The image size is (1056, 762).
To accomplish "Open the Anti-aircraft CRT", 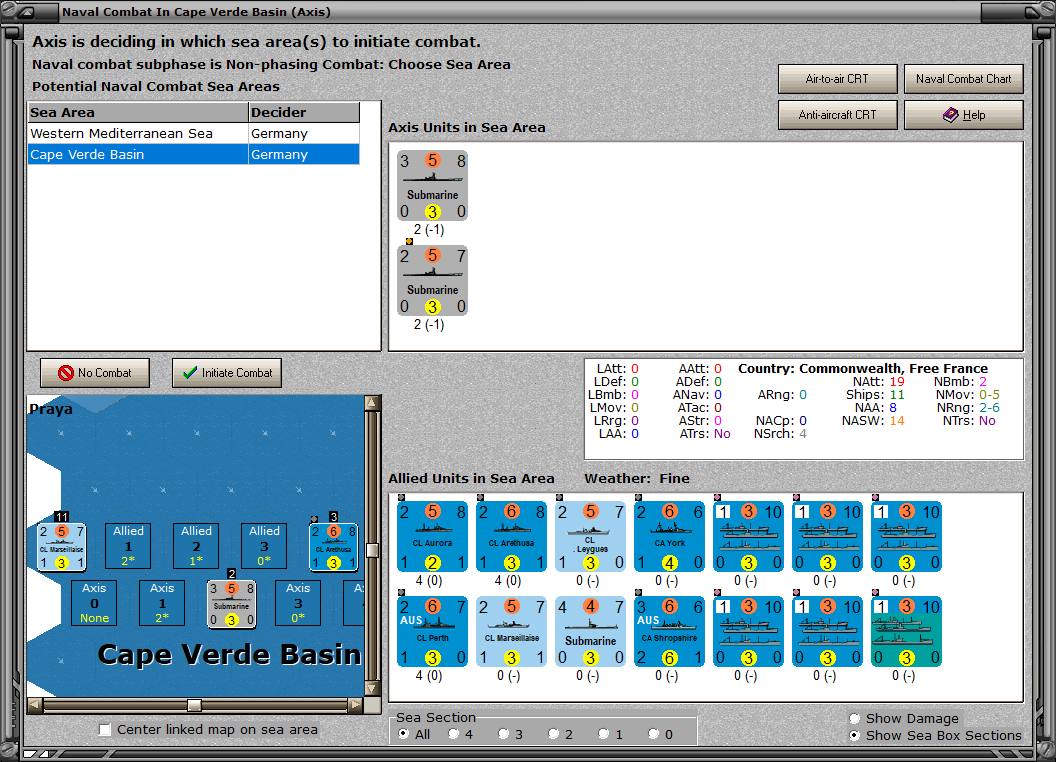I will point(838,115).
